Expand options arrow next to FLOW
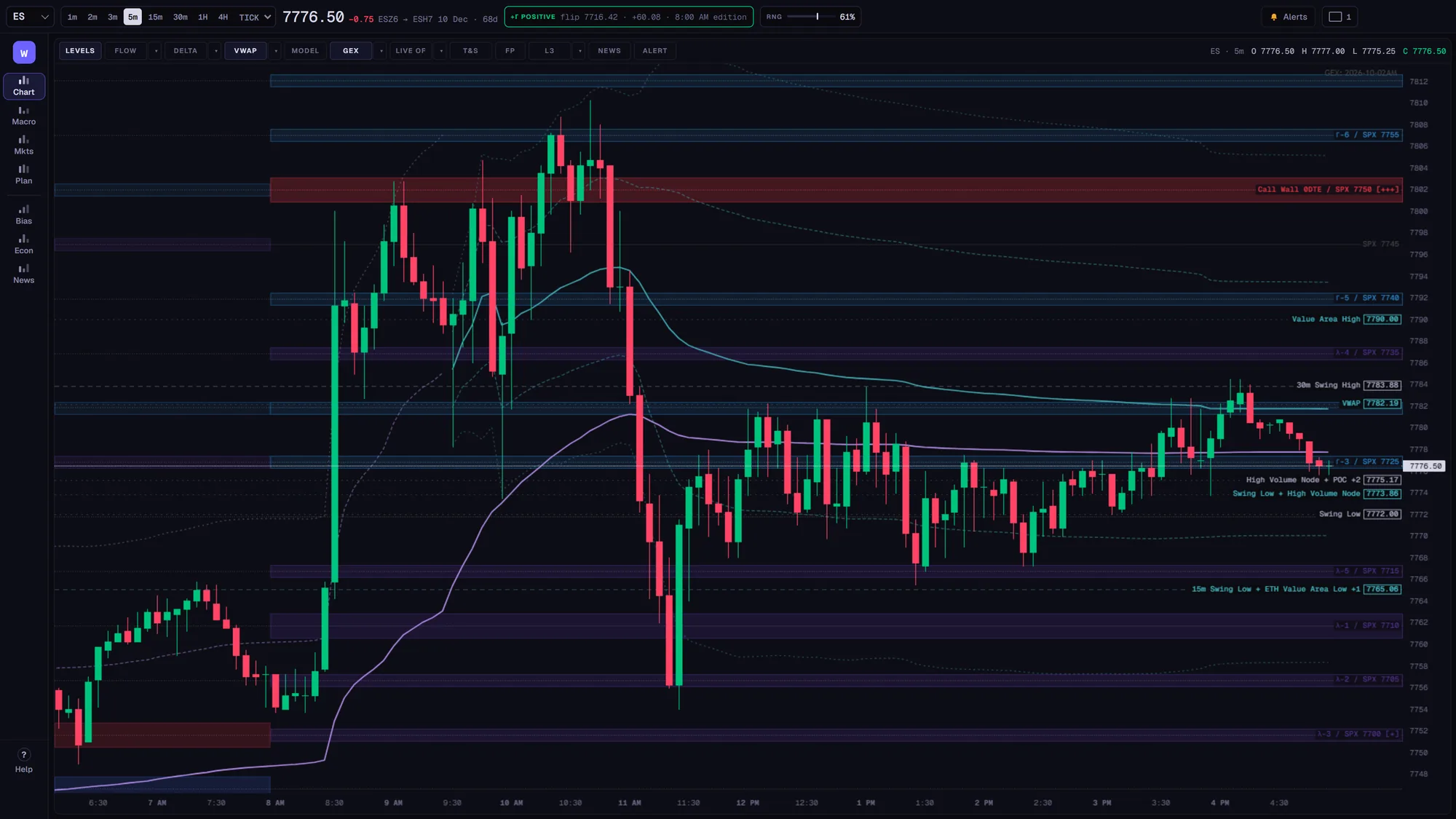This screenshot has width=1456, height=819. 156,51
